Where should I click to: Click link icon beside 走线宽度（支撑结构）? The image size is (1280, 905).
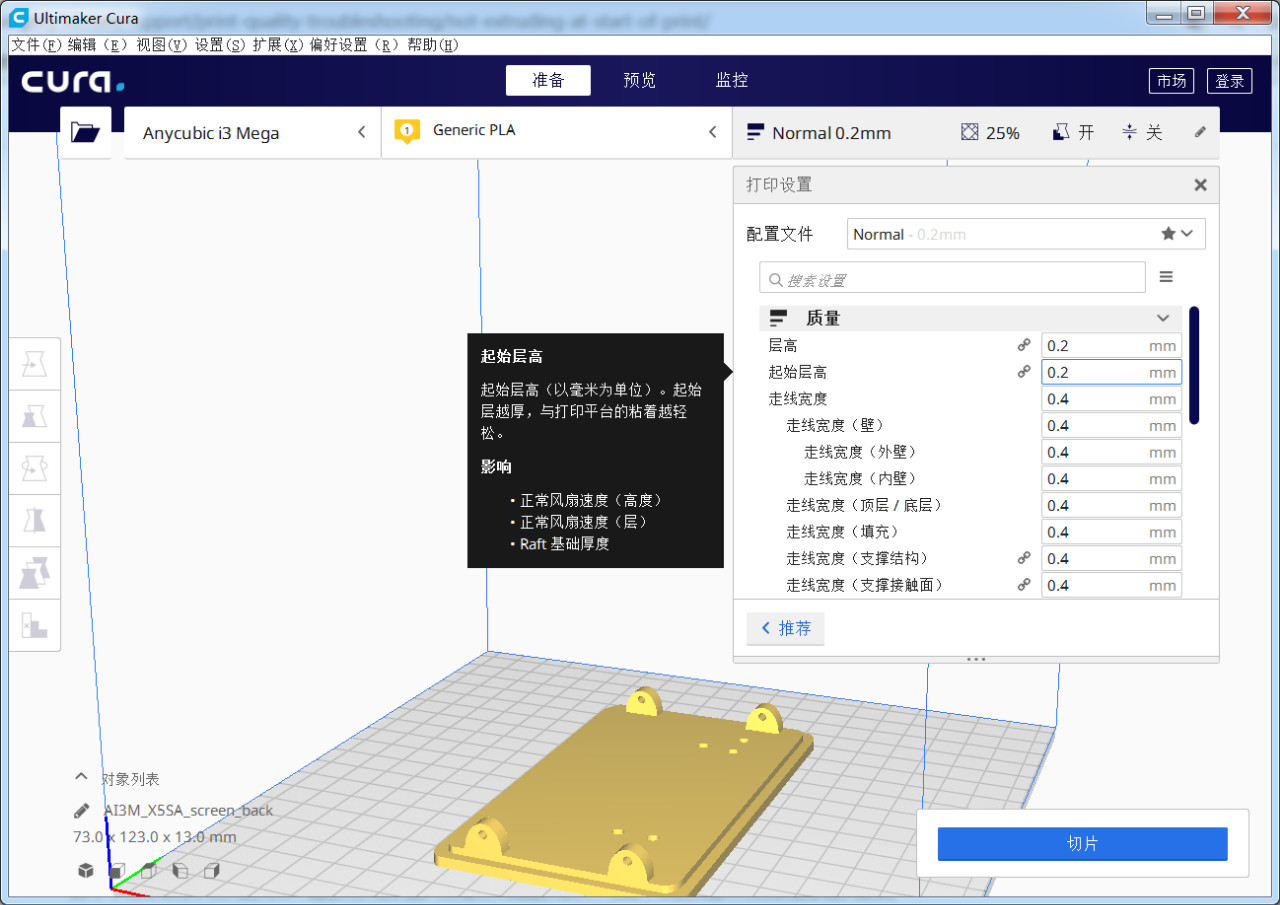1024,558
